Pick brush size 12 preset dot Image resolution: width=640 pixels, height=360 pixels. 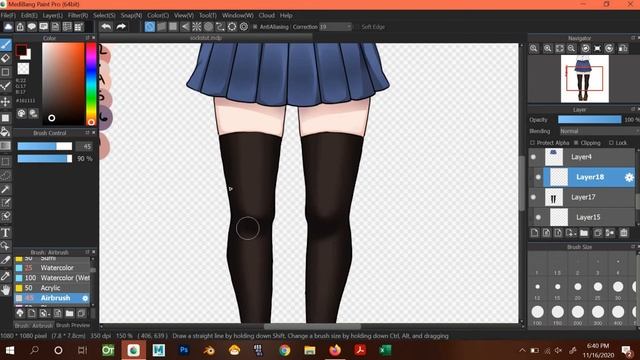coord(538,287)
